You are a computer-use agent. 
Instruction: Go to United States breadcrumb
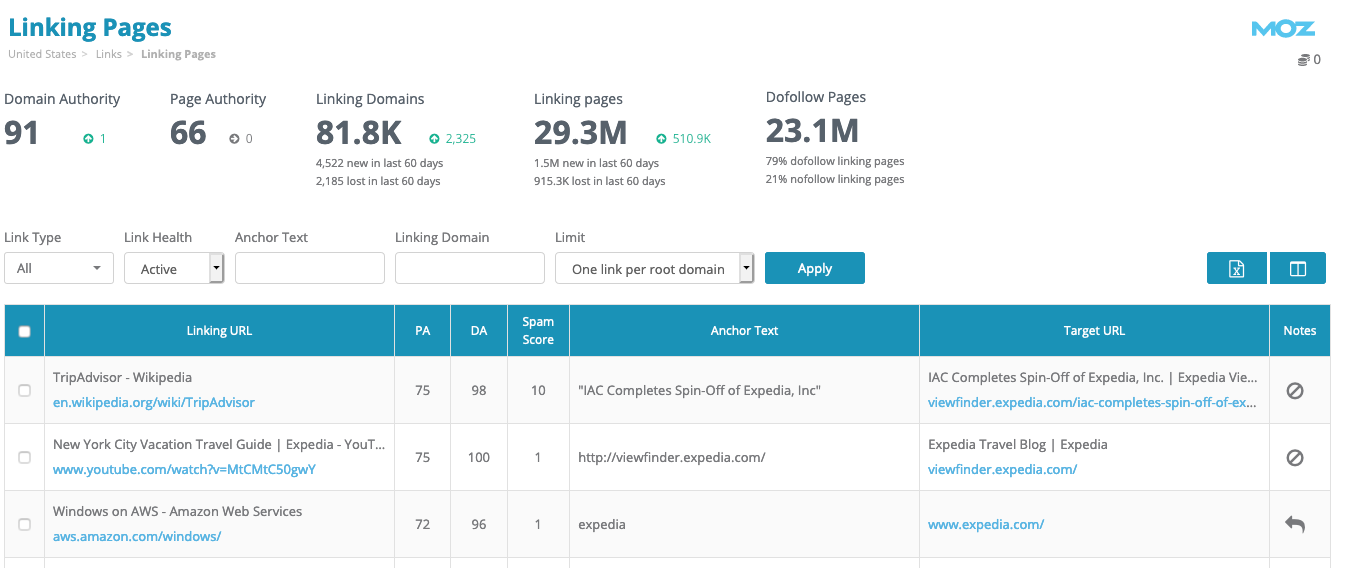pos(42,54)
